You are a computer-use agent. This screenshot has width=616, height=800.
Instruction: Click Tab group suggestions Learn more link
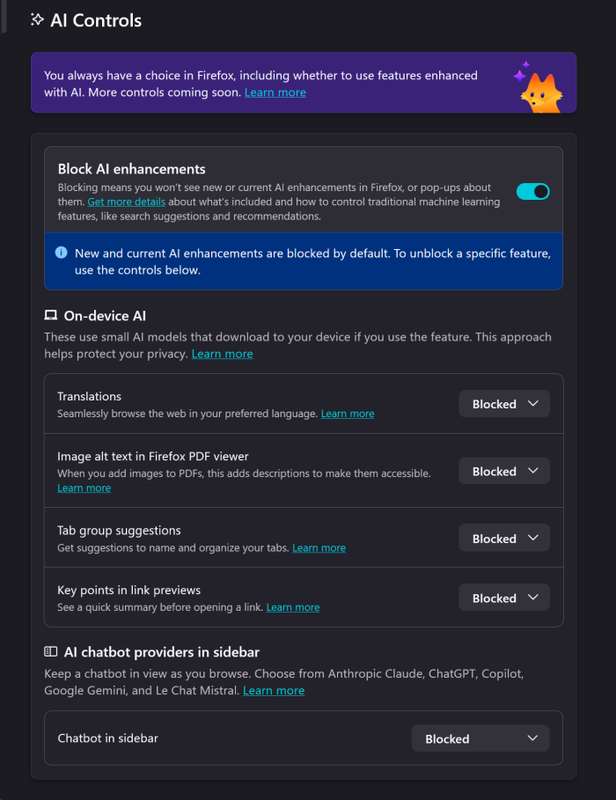[x=318, y=548]
